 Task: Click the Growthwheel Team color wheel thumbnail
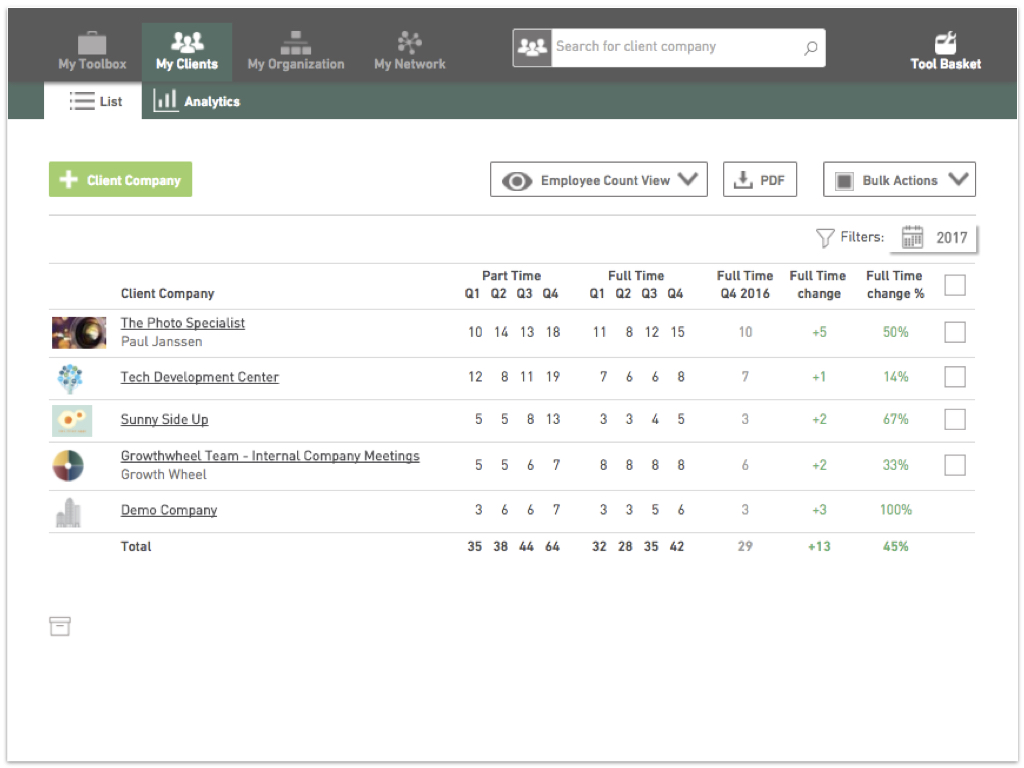69,466
